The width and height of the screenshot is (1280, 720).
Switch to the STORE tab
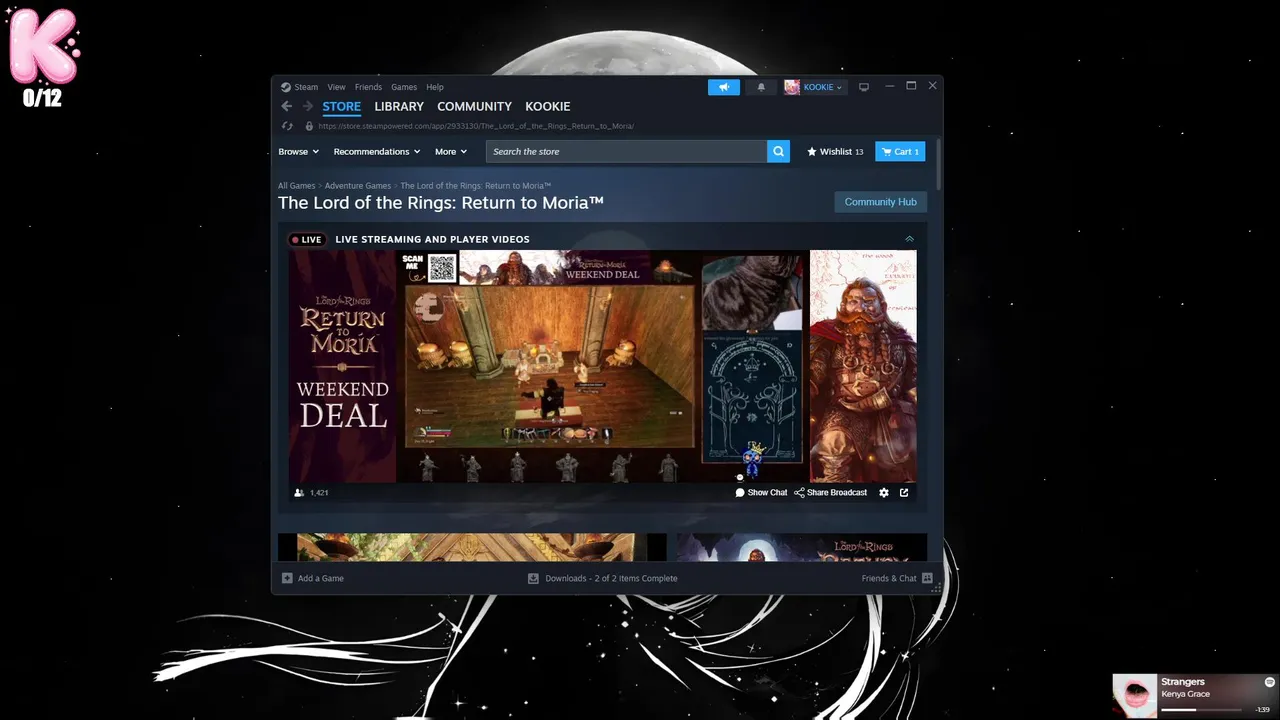[x=341, y=106]
